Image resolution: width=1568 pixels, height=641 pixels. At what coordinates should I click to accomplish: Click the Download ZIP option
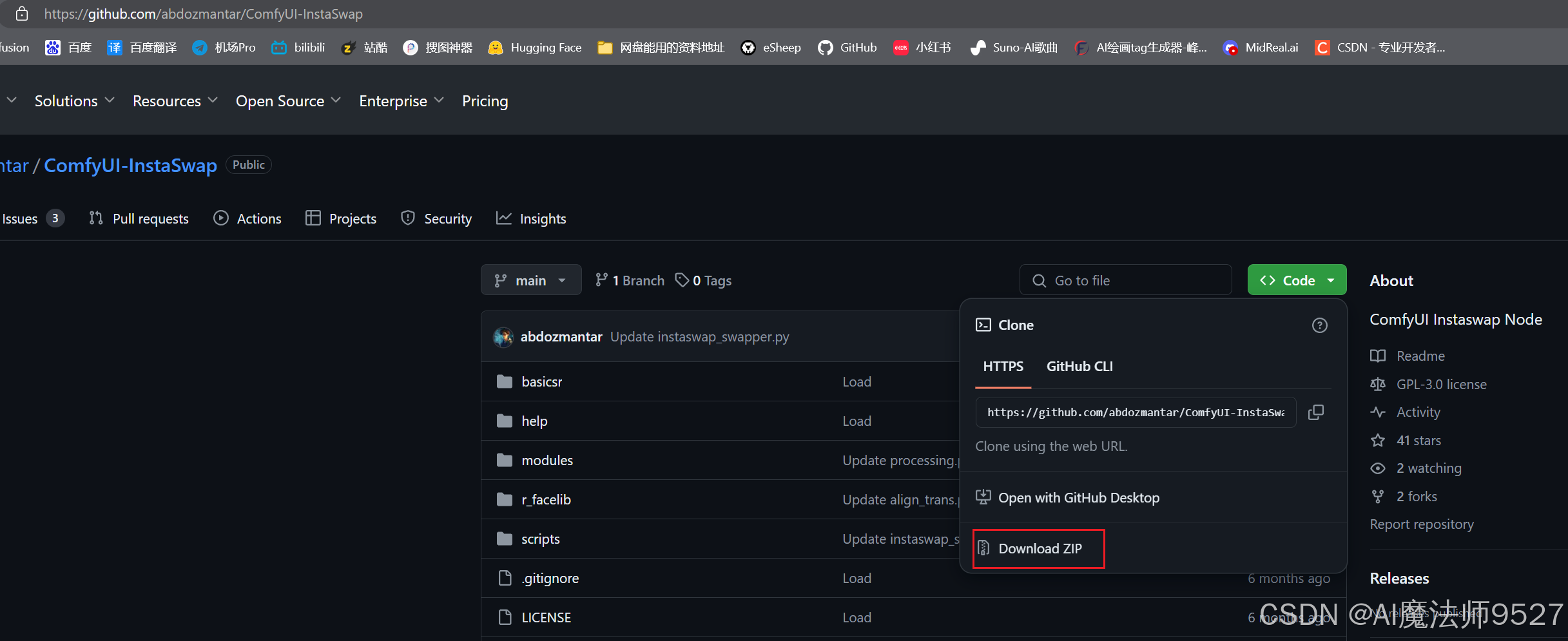(x=1039, y=548)
